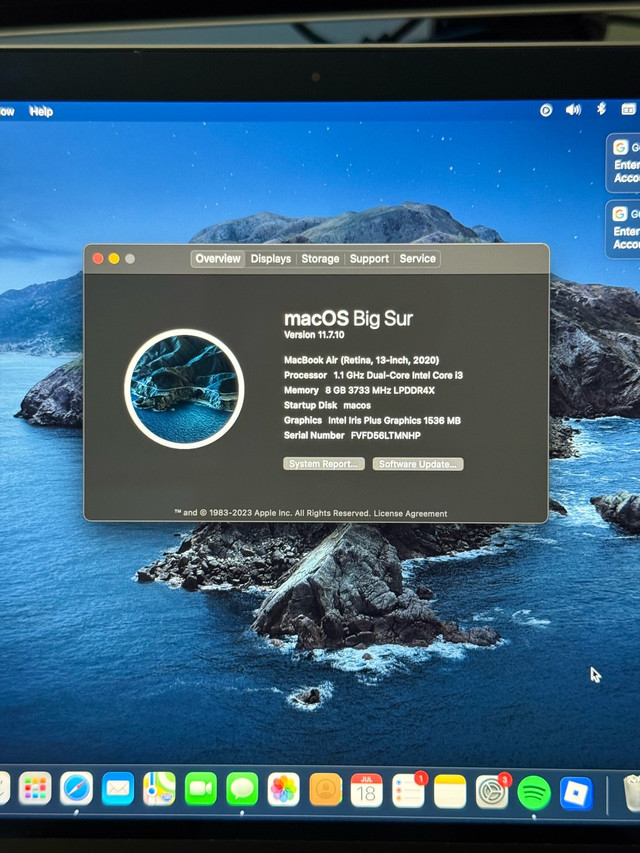
Task: Click the Bluetooth icon in menu bar
Action: point(601,109)
